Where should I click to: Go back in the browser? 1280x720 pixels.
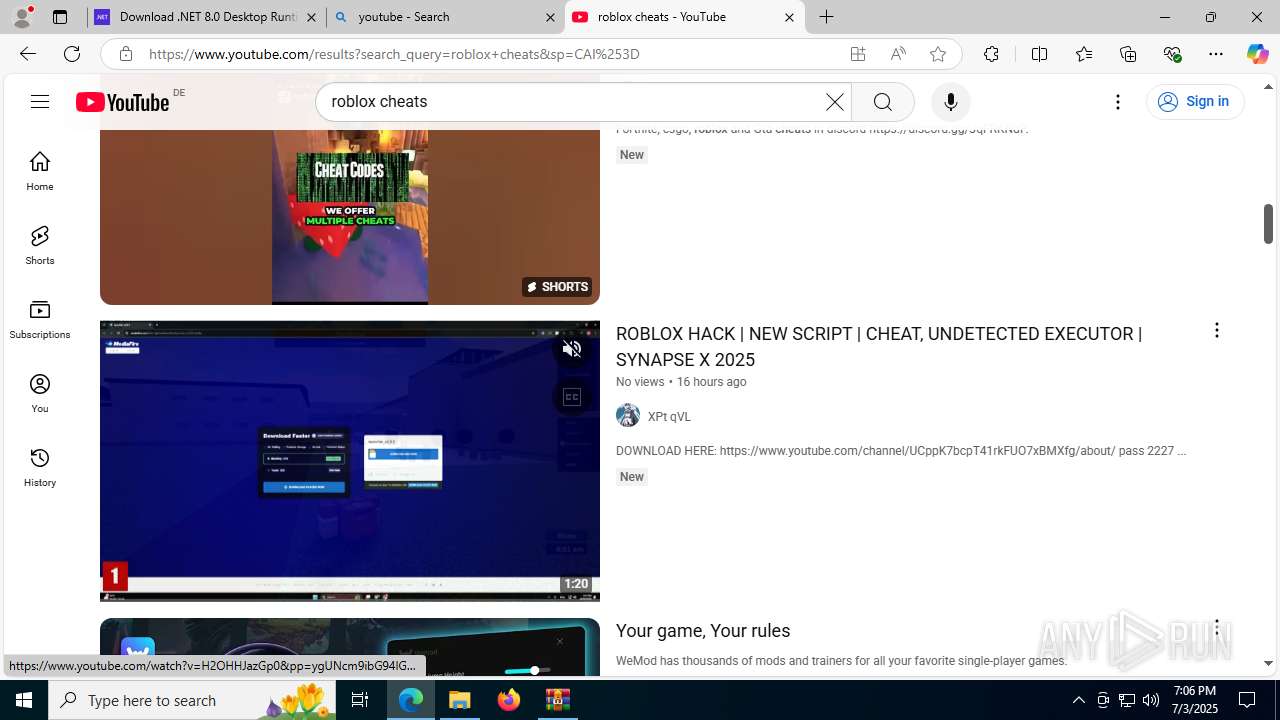coord(28,54)
